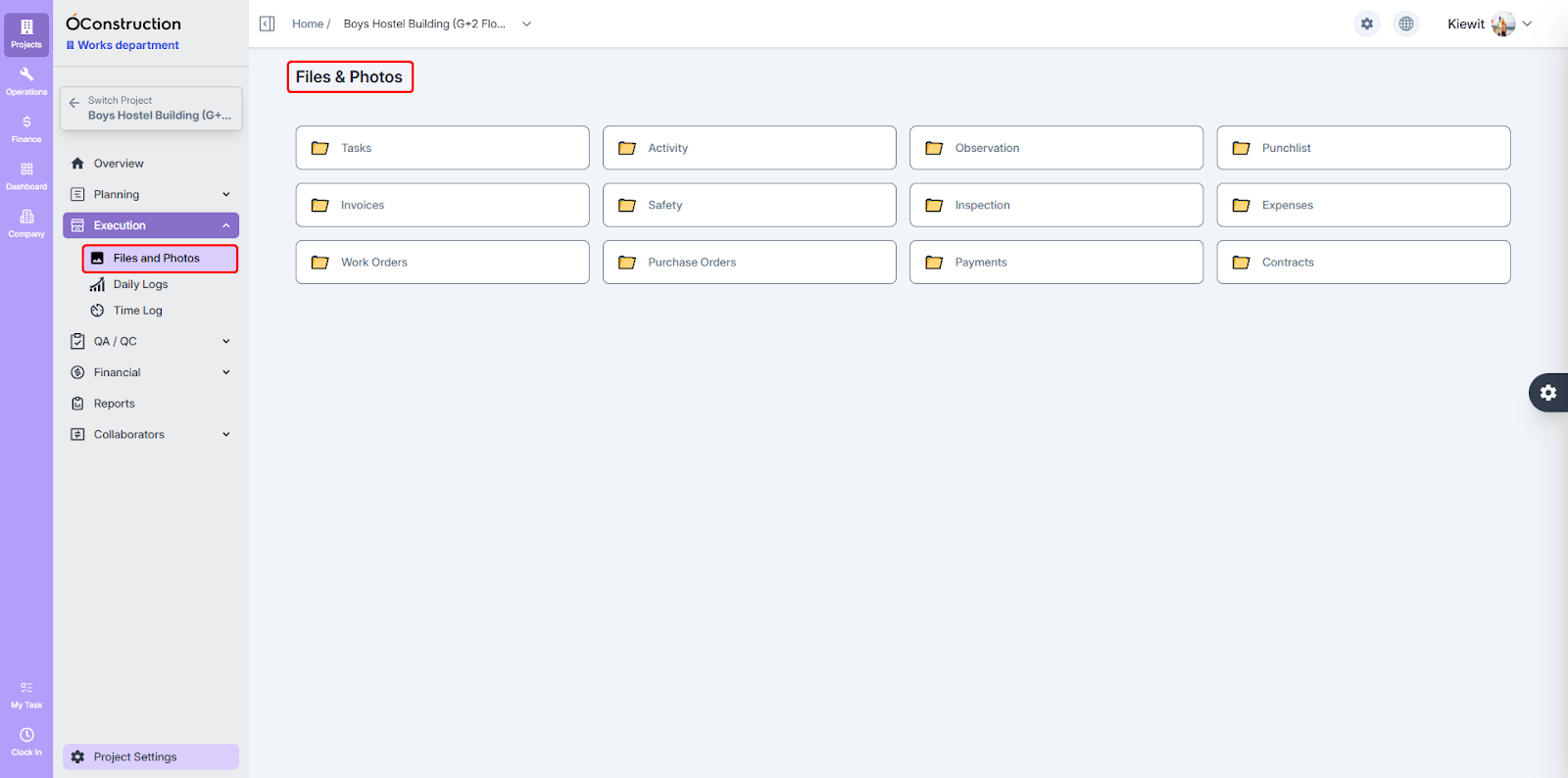Viewport: 1568px width, 778px height.
Task: Expand the Financial menu chevron
Action: (x=226, y=372)
